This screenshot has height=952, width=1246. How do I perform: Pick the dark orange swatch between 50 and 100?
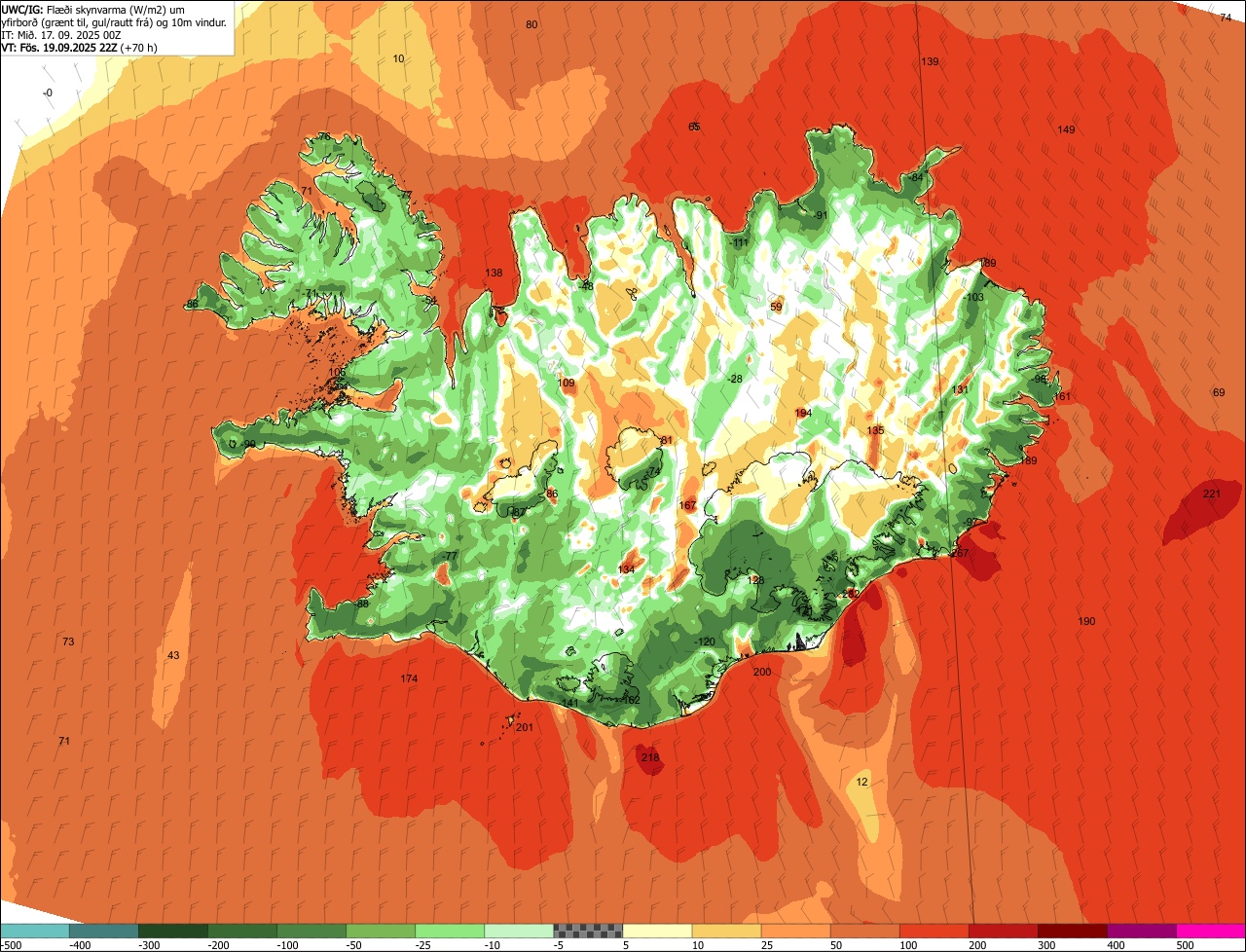(x=863, y=931)
